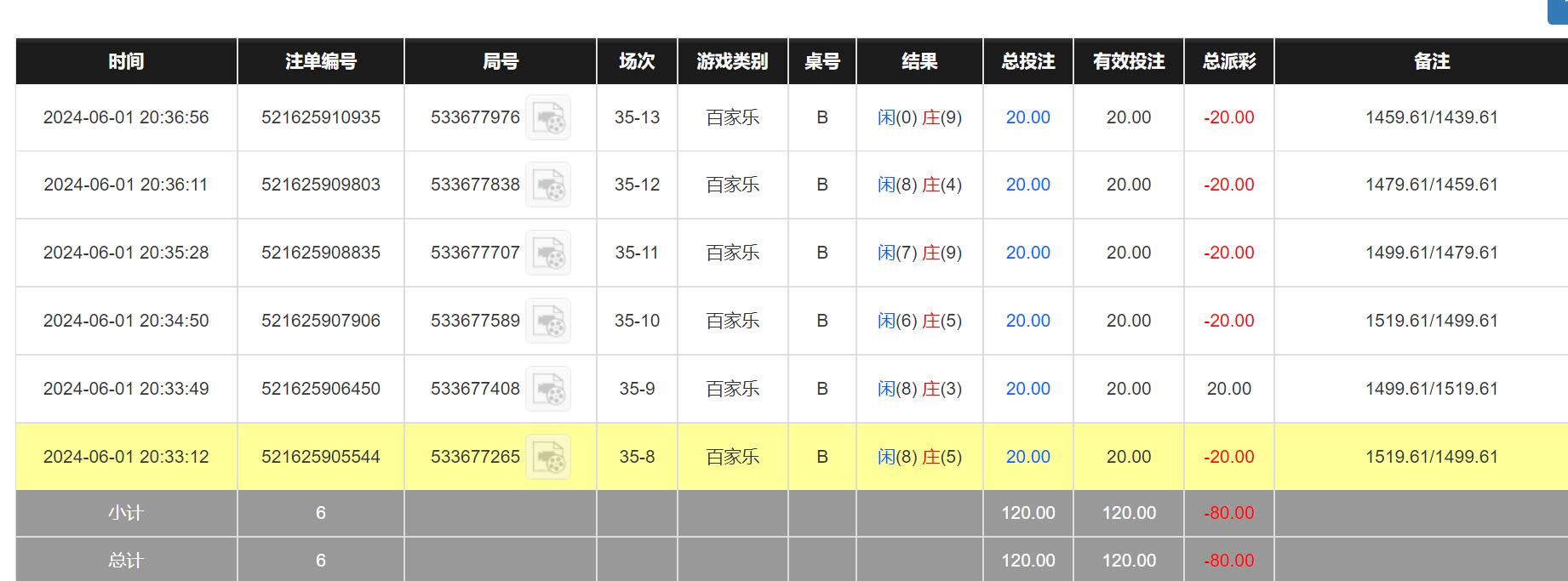The width and height of the screenshot is (1568, 581).
Task: Open blue 20.00 bet in highlighted row
Action: click(x=1027, y=457)
